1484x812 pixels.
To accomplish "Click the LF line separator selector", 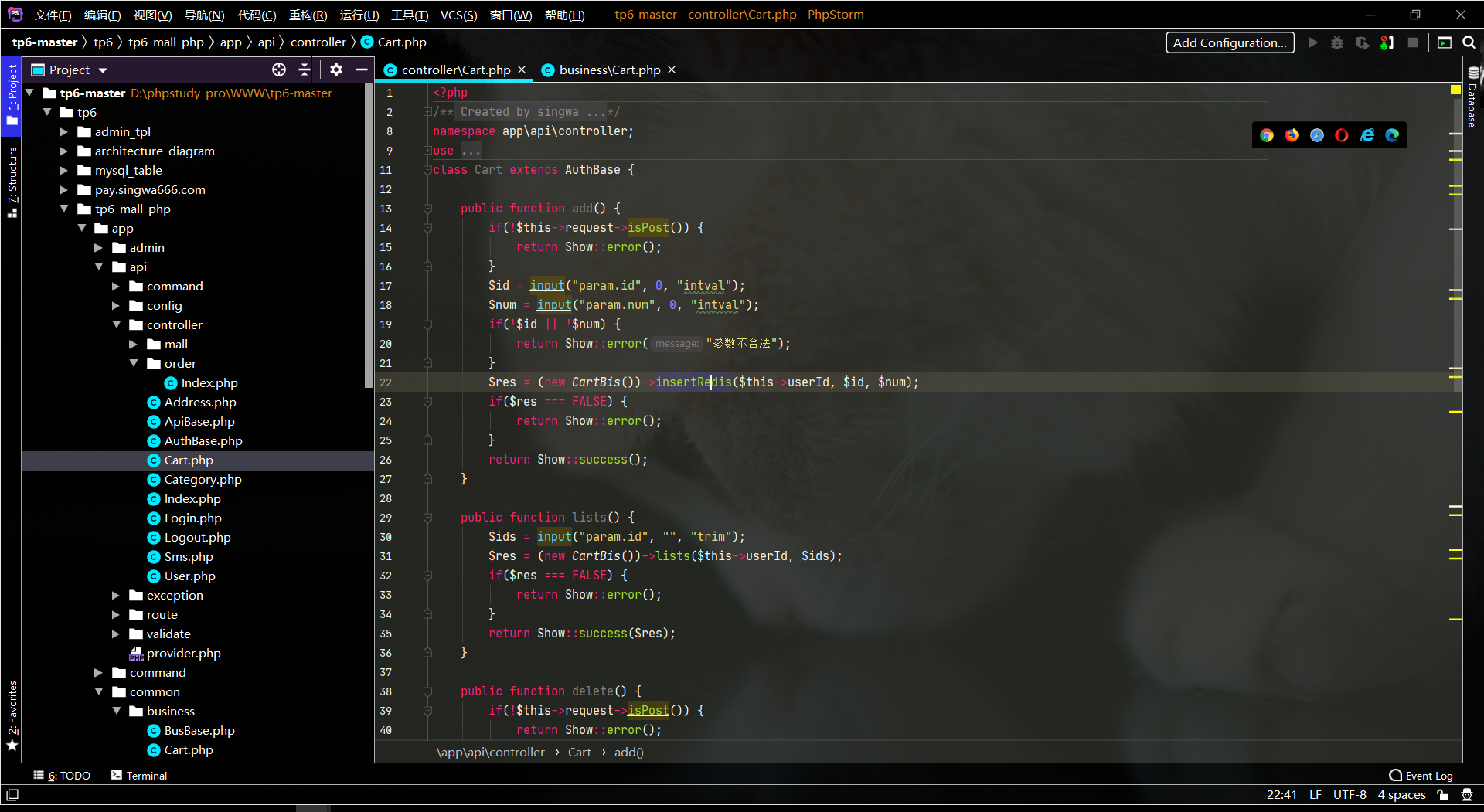I will [x=1316, y=794].
